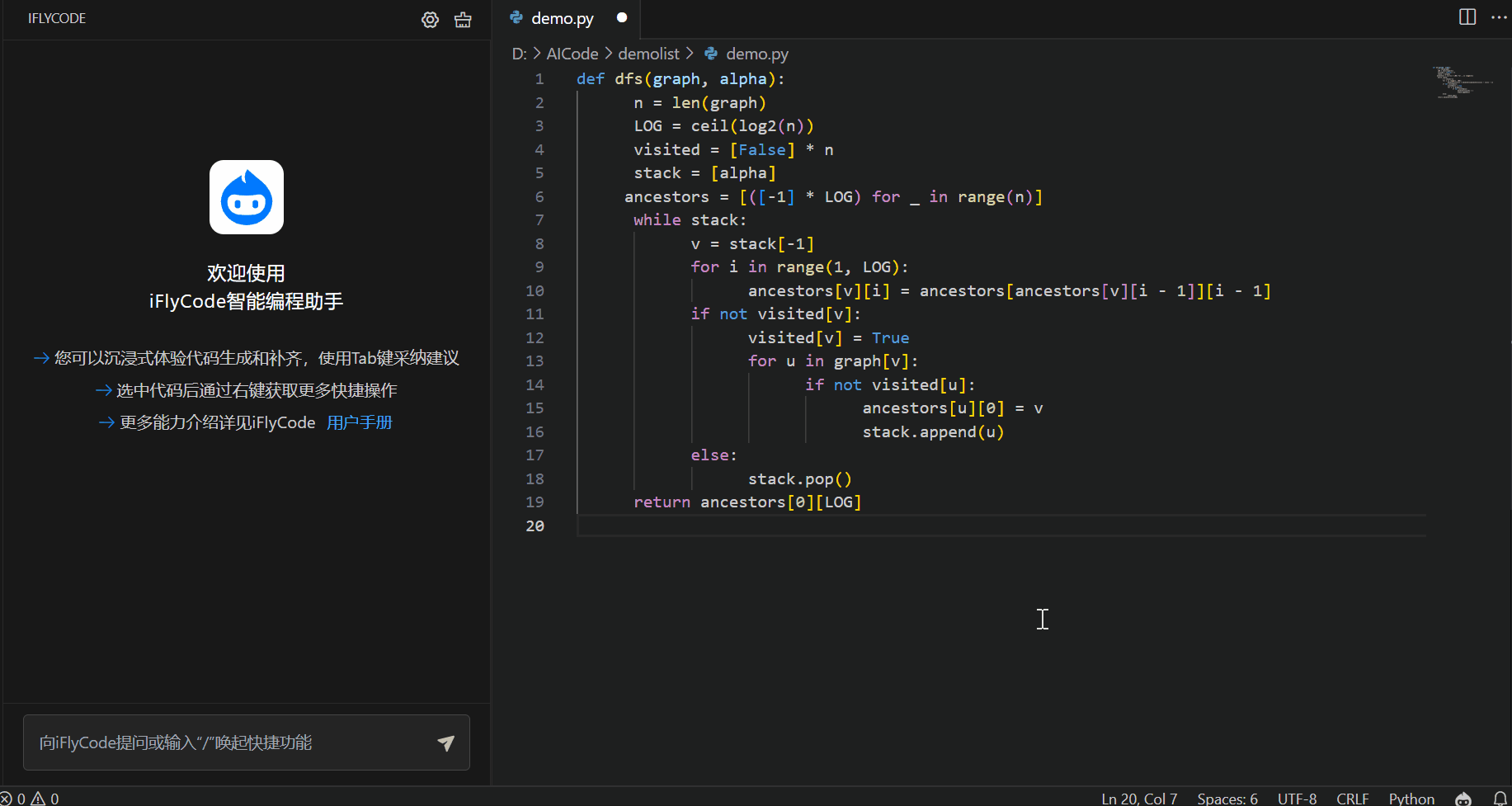Change Python language mode in status bar
Screen dimensions: 1512x806
(1411, 798)
